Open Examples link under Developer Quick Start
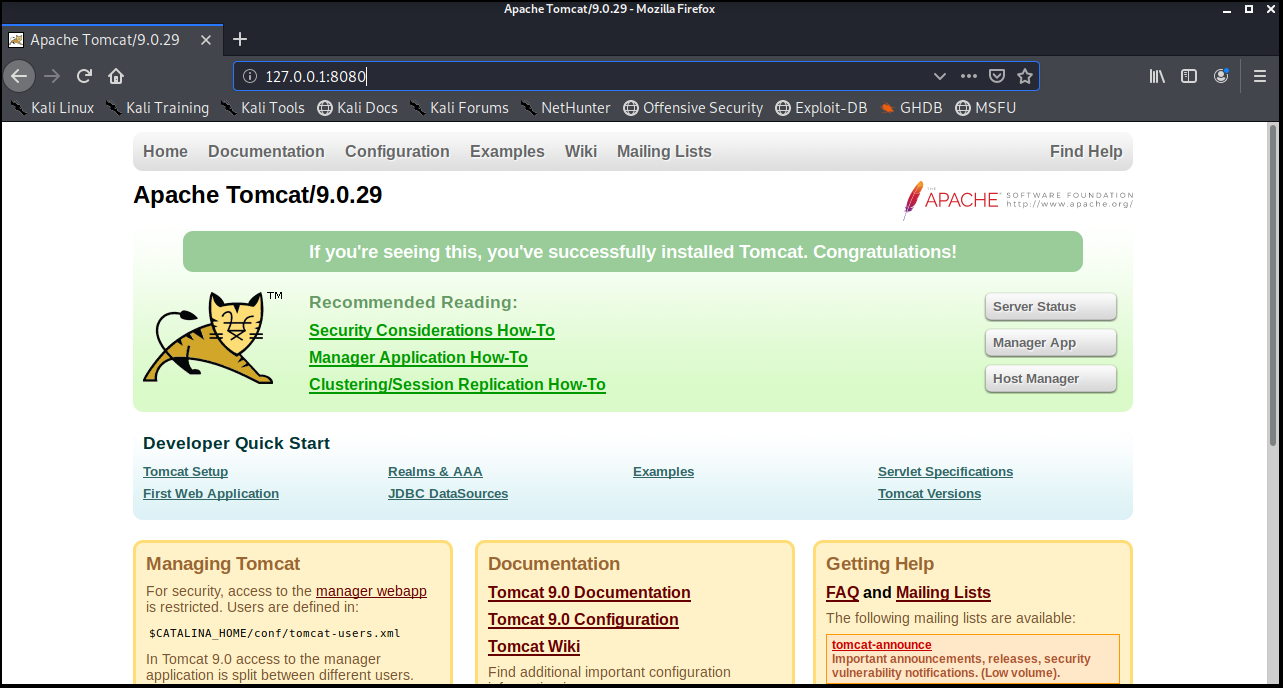The image size is (1283, 688). pos(663,472)
